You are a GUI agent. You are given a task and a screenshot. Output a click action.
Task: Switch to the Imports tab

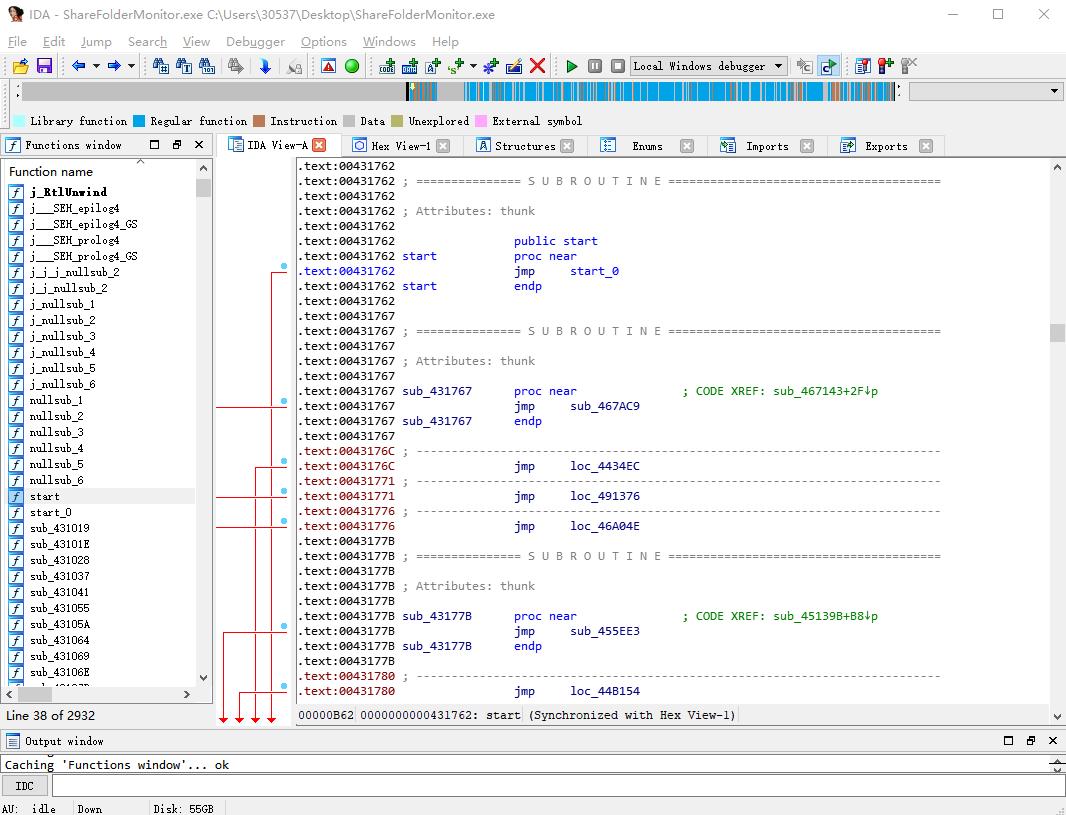(x=766, y=146)
